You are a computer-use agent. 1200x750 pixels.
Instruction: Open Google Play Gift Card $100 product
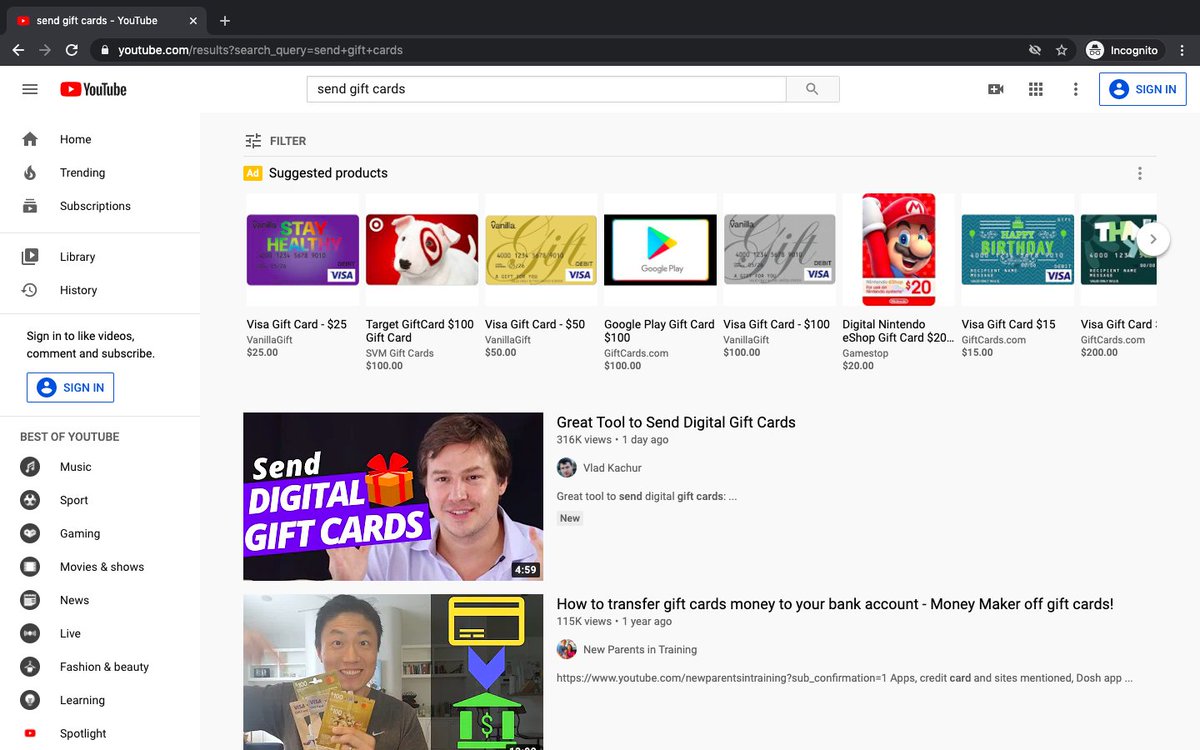[661, 250]
